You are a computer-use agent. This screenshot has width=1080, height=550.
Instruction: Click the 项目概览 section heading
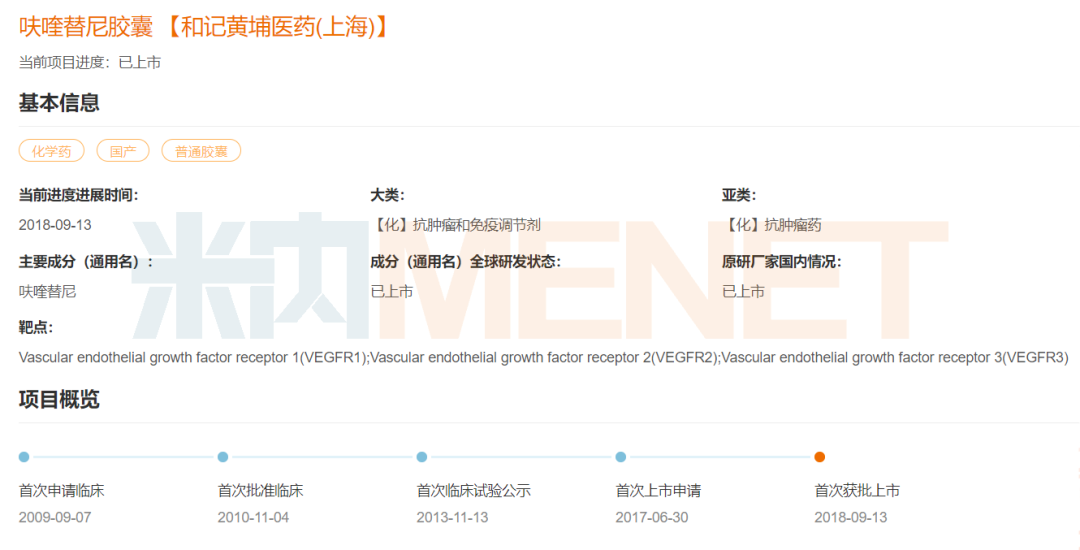(x=59, y=400)
